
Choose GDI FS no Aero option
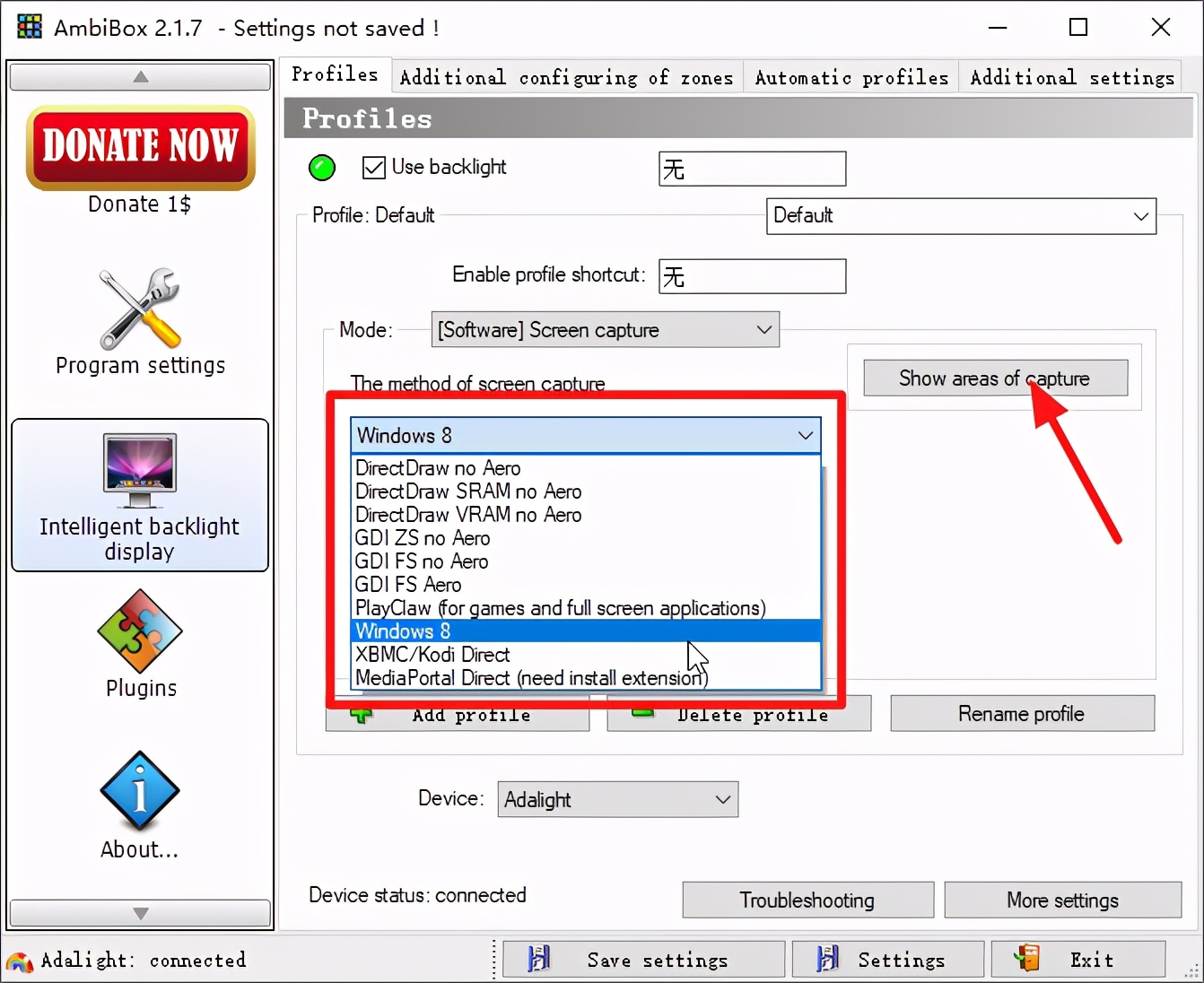pos(586,561)
